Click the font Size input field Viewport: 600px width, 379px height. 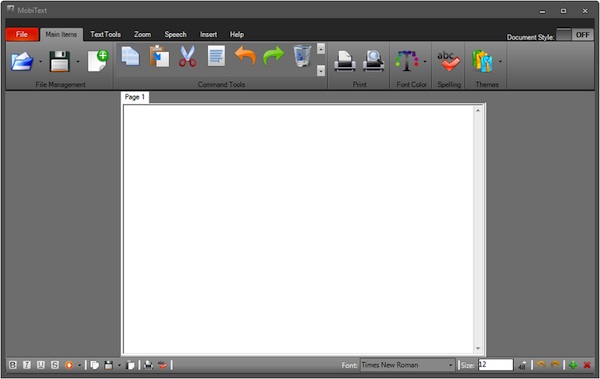coord(495,365)
